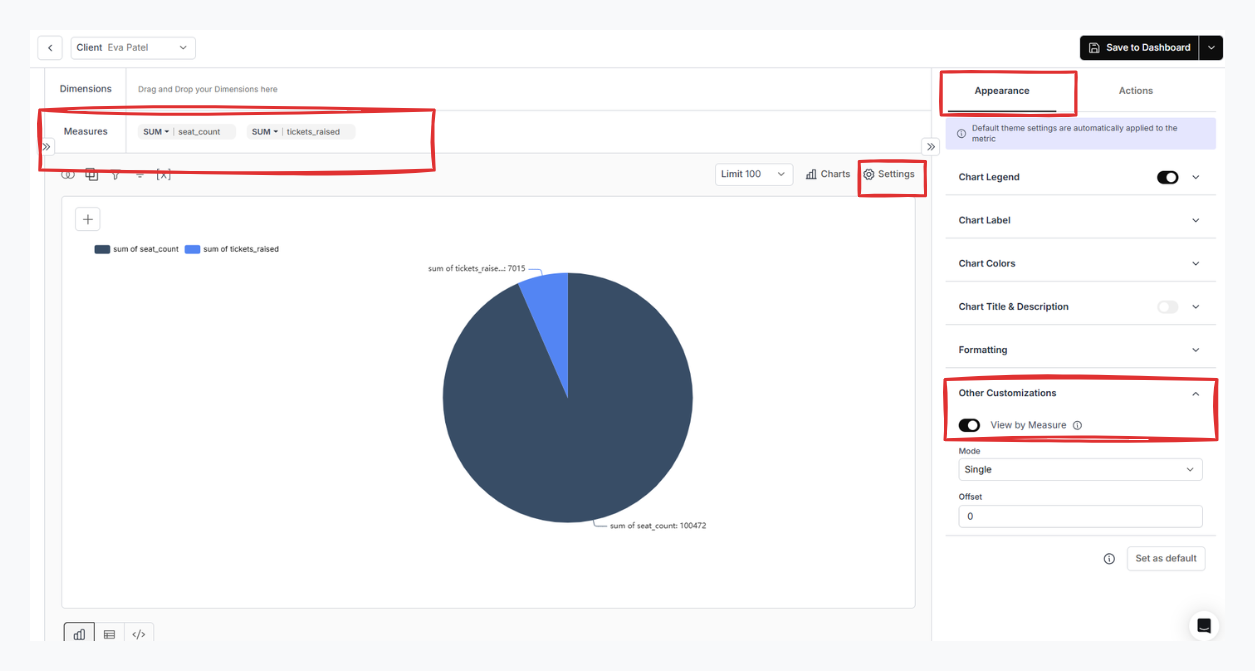This screenshot has width=1255, height=671.
Task: Click the plus button above chart
Action: (x=88, y=219)
